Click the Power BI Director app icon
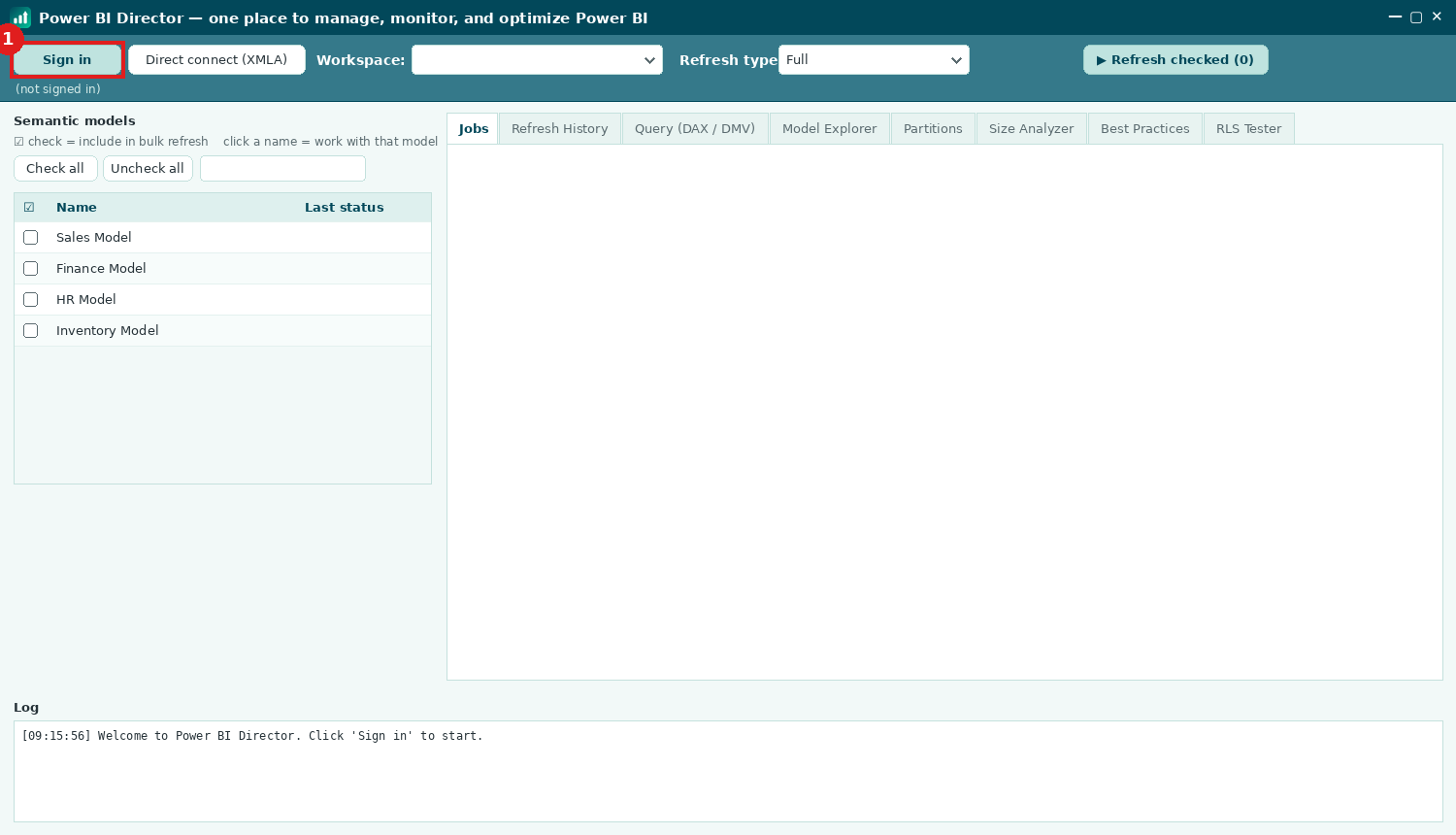Viewport: 1456px width, 835px height. (21, 17)
